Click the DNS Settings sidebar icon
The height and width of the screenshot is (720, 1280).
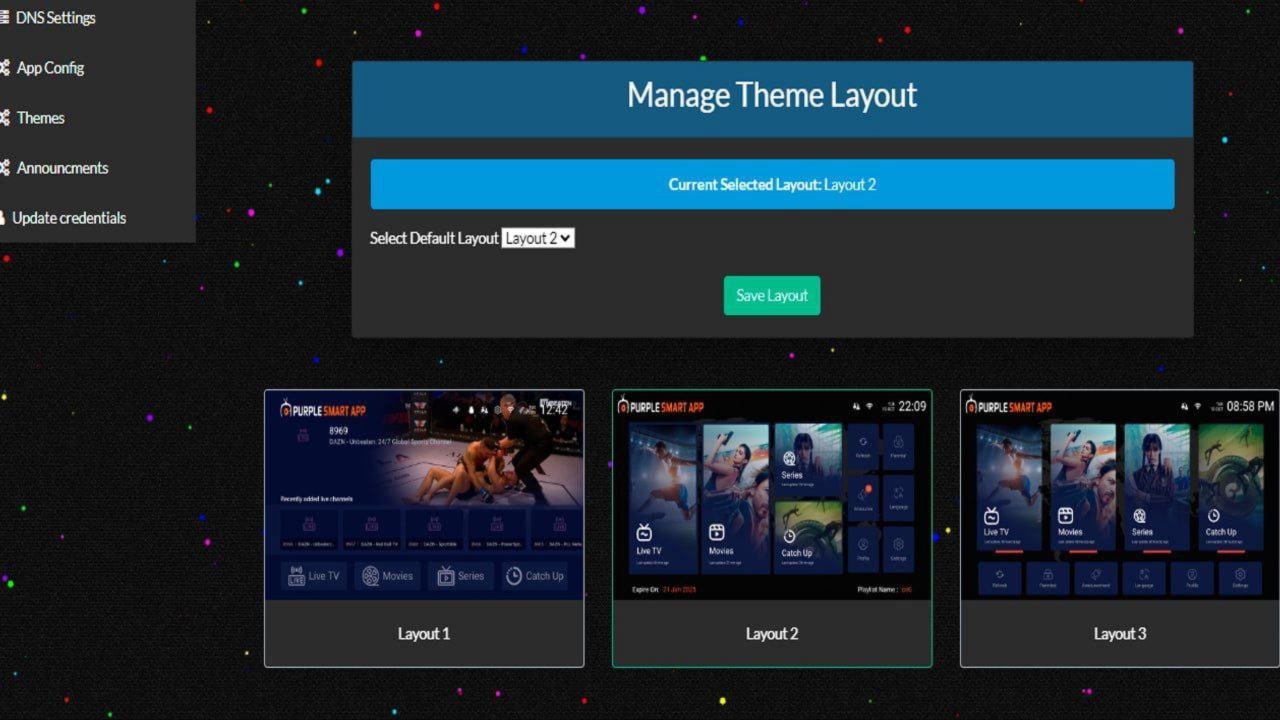(4, 18)
